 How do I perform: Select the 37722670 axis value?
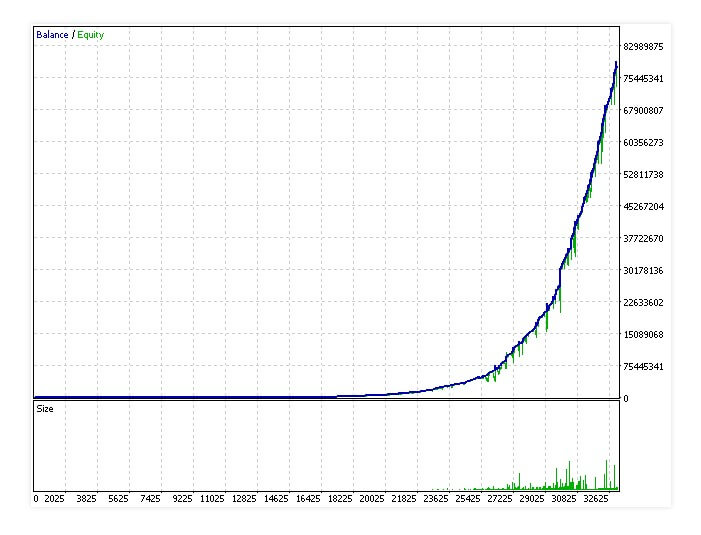[x=643, y=238]
